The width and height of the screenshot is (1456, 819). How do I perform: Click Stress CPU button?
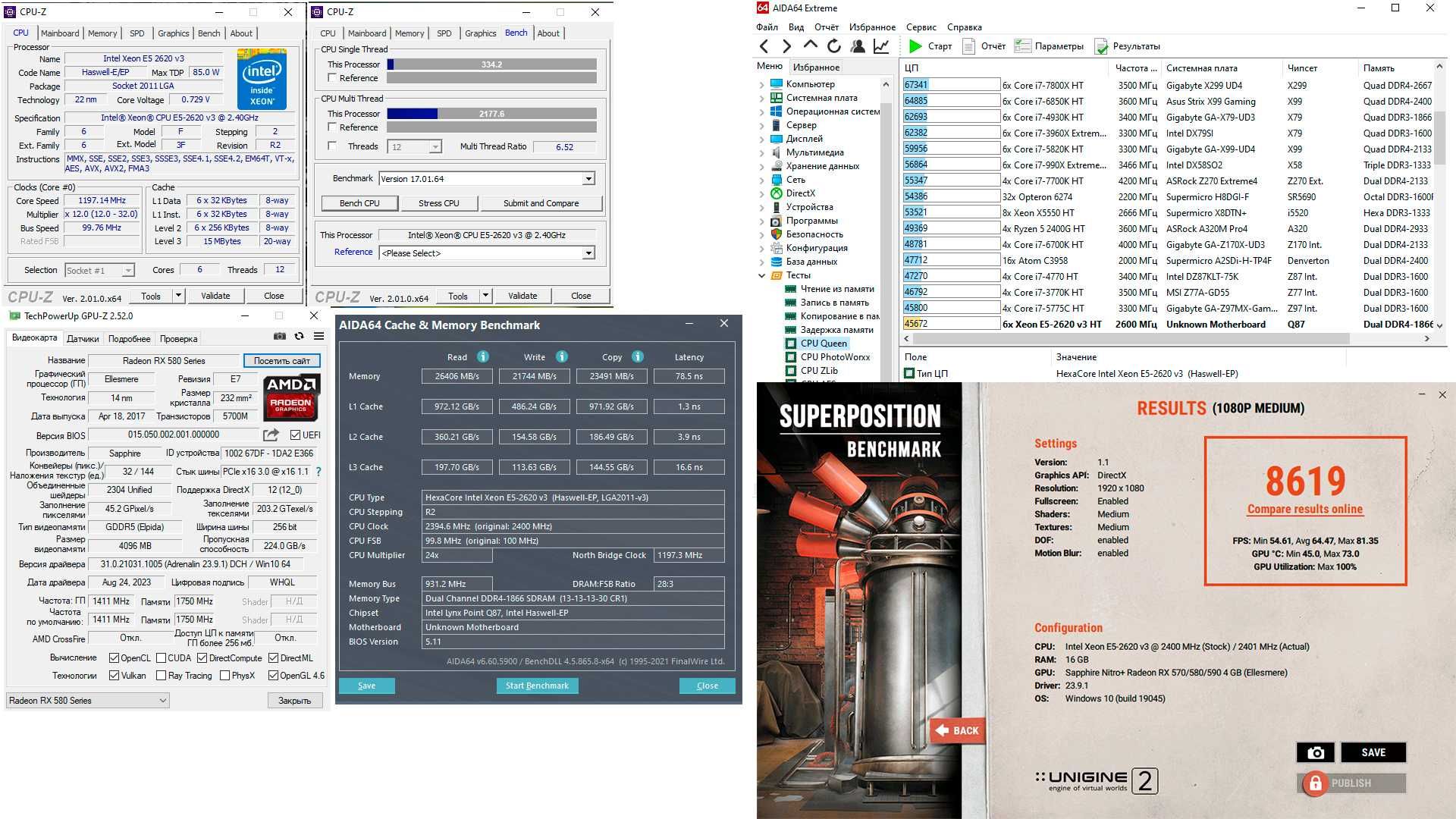pos(439,203)
